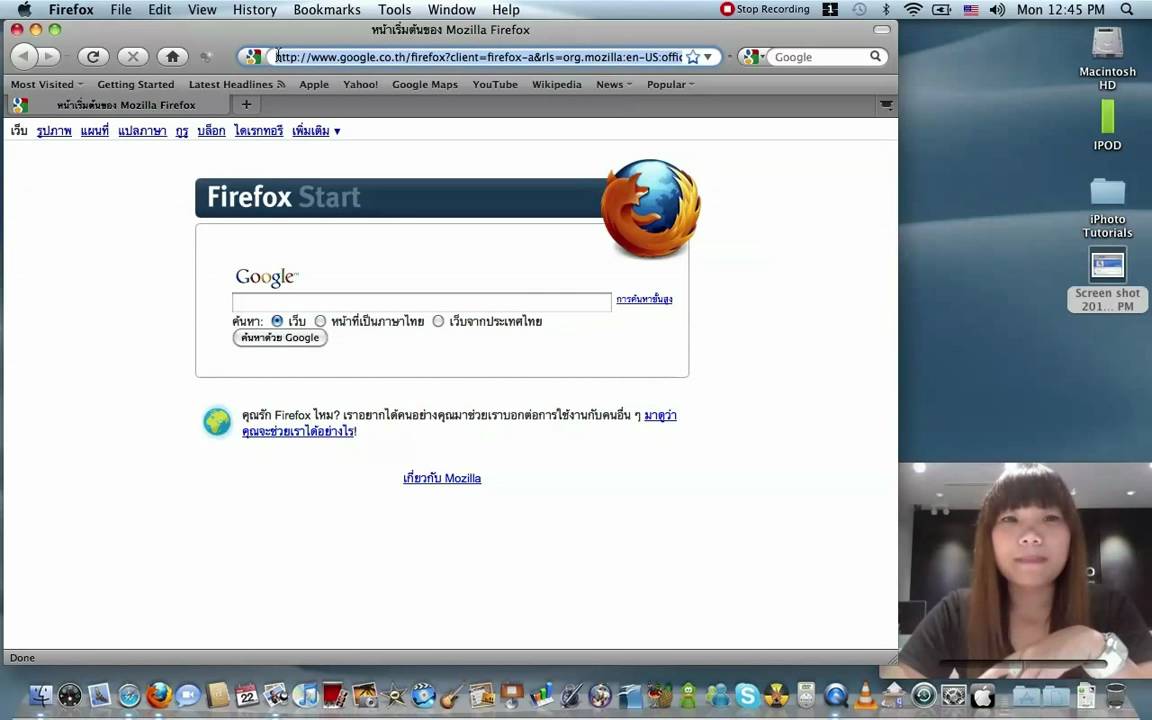This screenshot has height=720, width=1152.
Task: Select the หน้าที่เป็นภาษาไทย radio button
Action: [x=320, y=321]
